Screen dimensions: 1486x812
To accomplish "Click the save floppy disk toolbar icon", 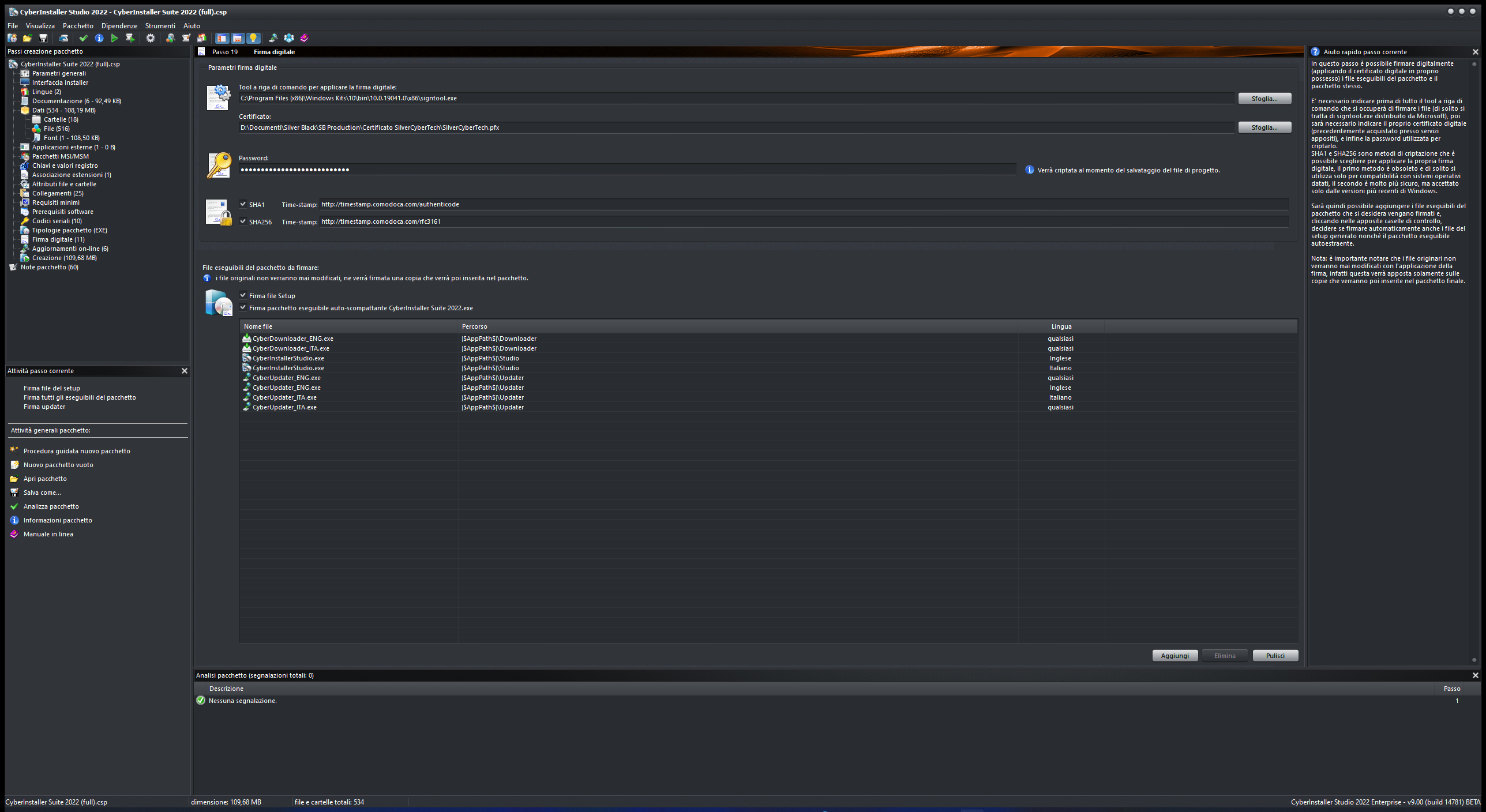I will tap(43, 38).
